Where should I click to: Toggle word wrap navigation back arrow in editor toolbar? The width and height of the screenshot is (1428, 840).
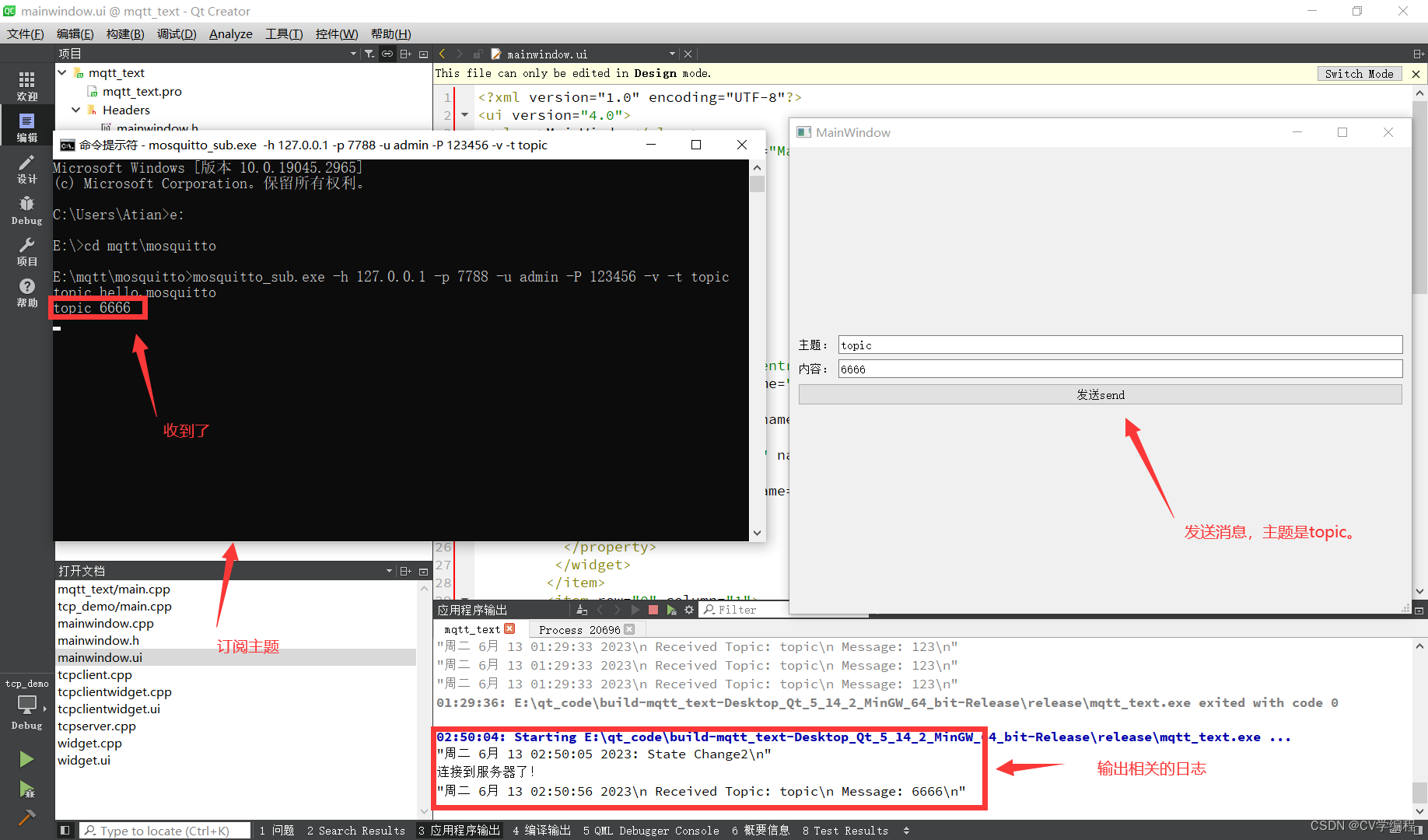pyautogui.click(x=442, y=53)
